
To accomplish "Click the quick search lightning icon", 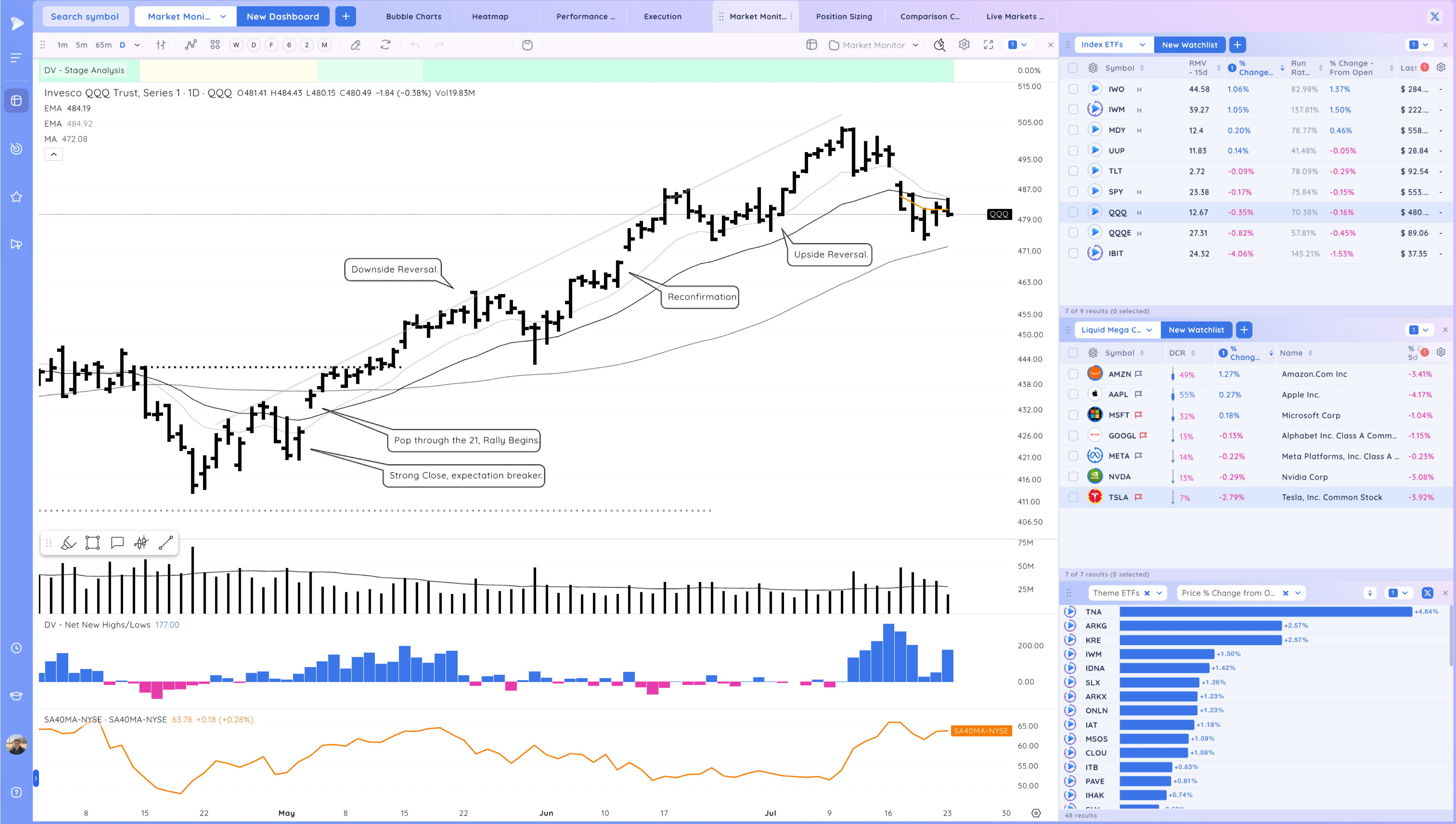I will point(939,45).
